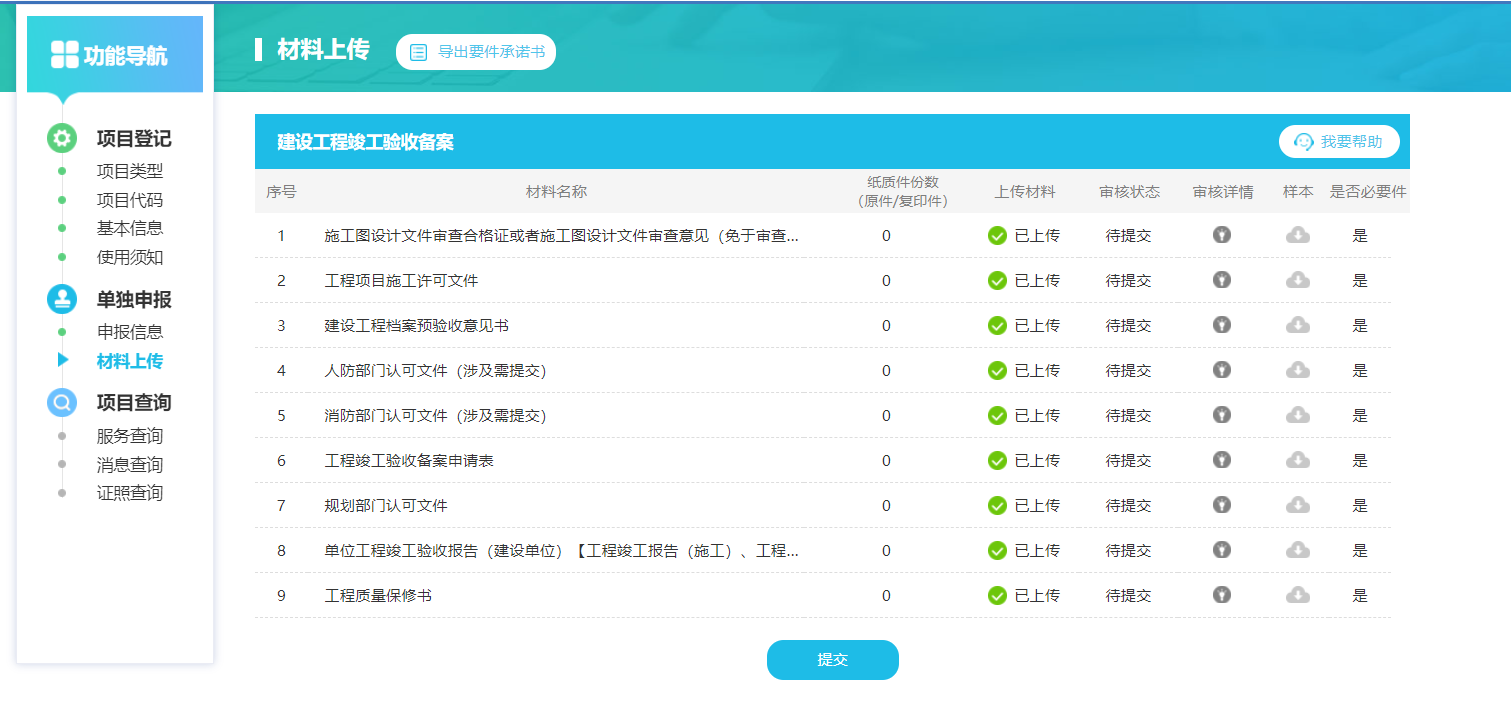Click the 施工图设计文件审查合格证 material name
1511x725 pixels.
[561, 236]
